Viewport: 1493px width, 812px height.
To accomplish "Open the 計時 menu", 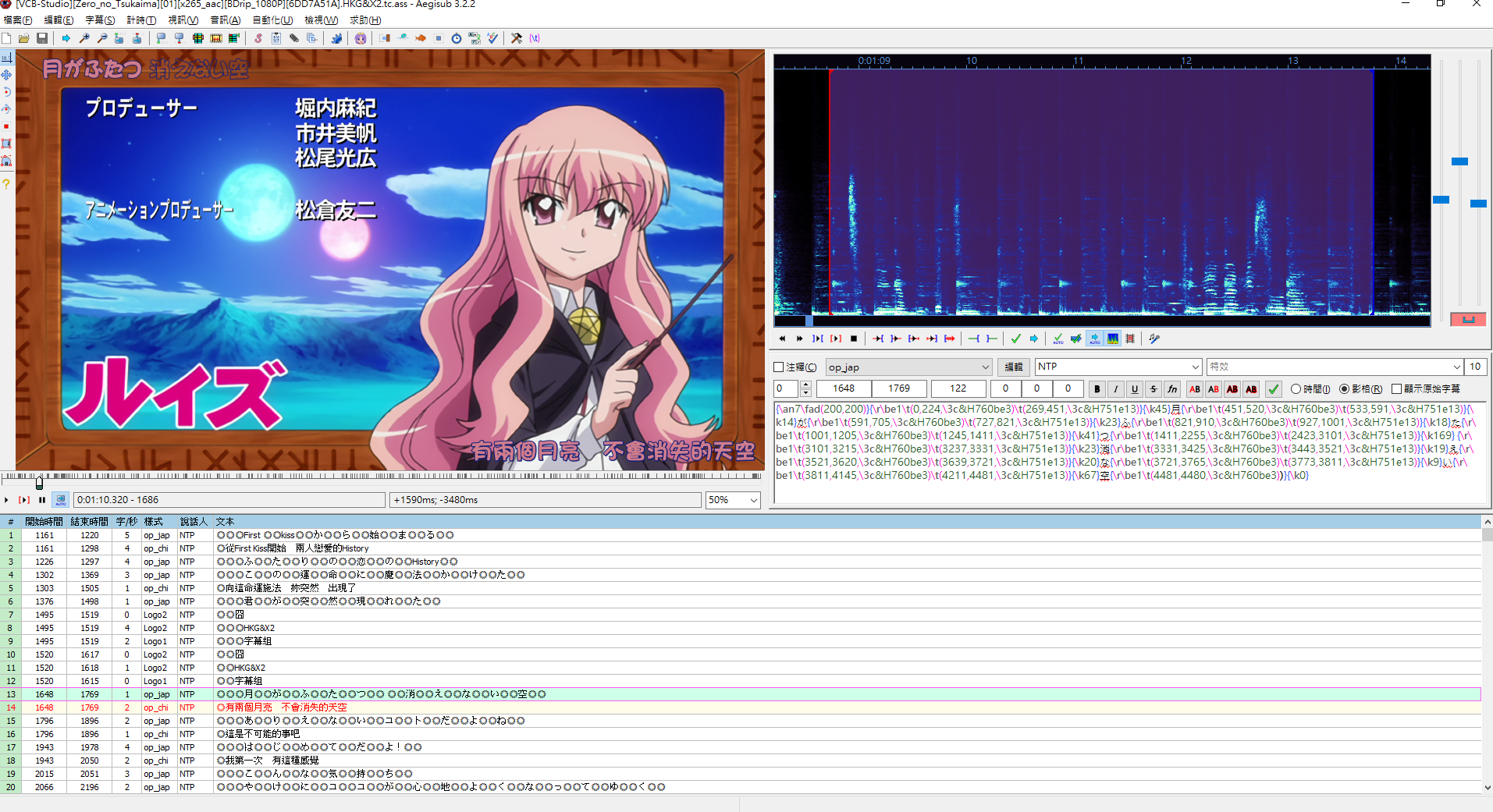I will pyautogui.click(x=141, y=20).
